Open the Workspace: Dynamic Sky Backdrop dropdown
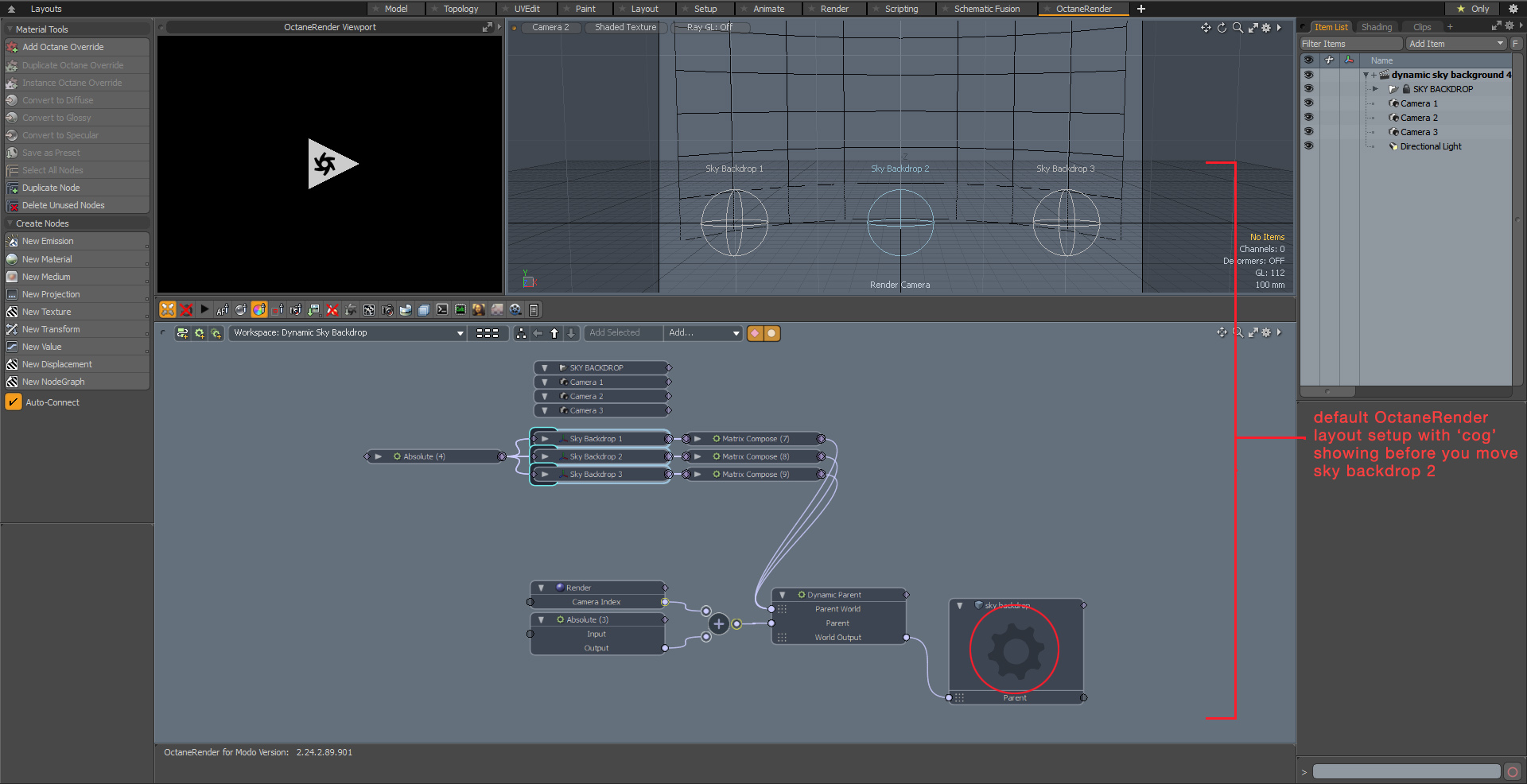 (x=348, y=333)
